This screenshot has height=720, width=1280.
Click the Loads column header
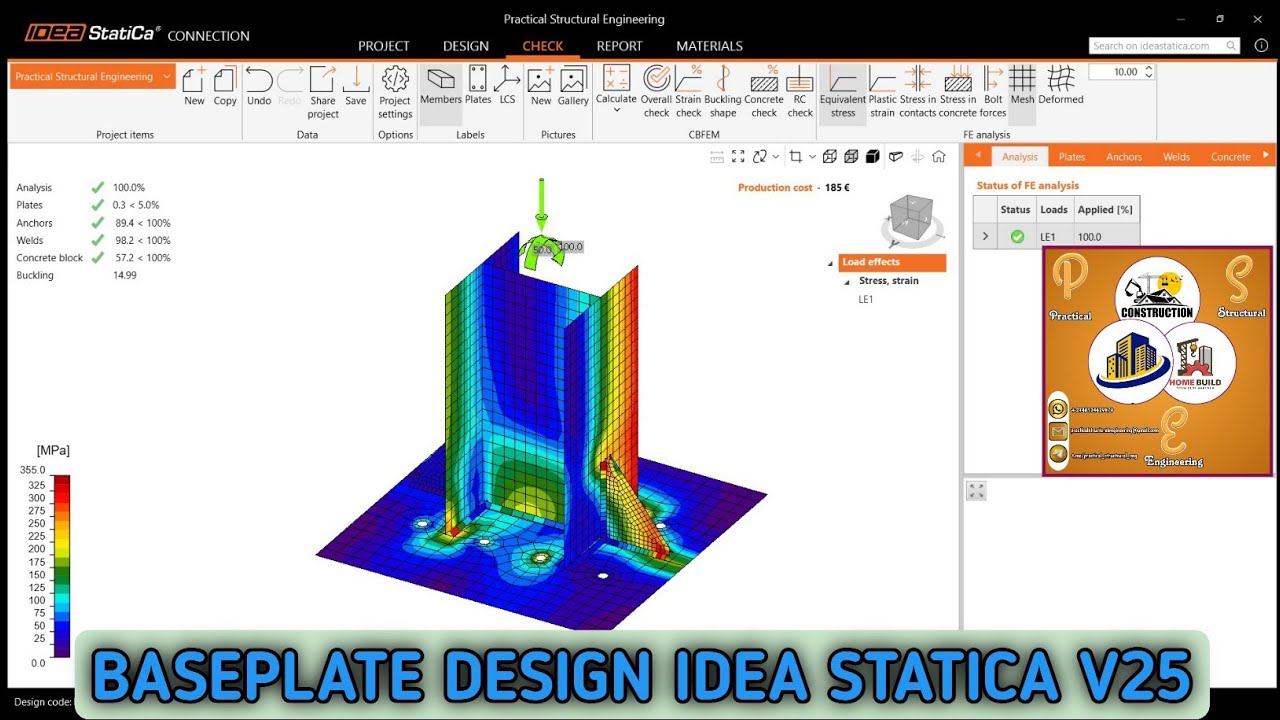(1054, 210)
